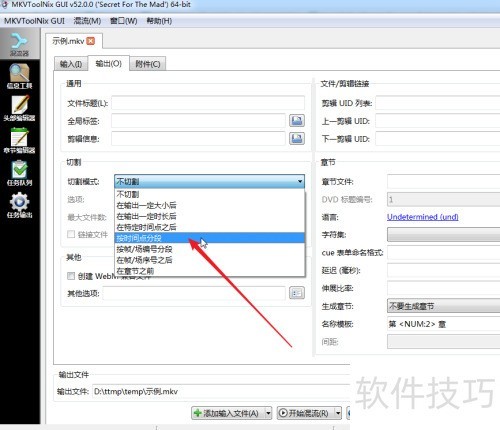Focus the 名称模板 input field
This screenshot has width=500, height=430.
[x=443, y=324]
